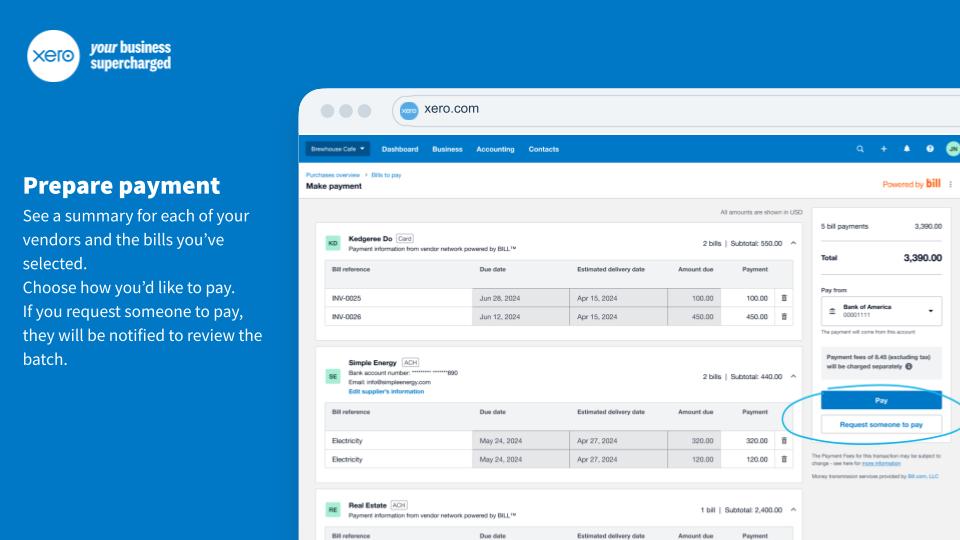Click the plus quick-add icon
This screenshot has height=540, width=960.
pos(883,149)
